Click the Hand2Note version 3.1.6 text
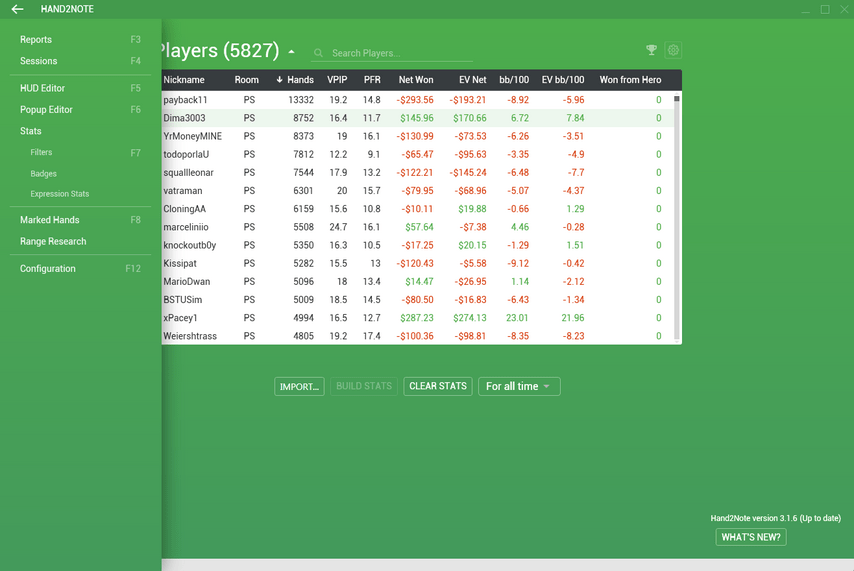The image size is (854, 571). (x=776, y=518)
